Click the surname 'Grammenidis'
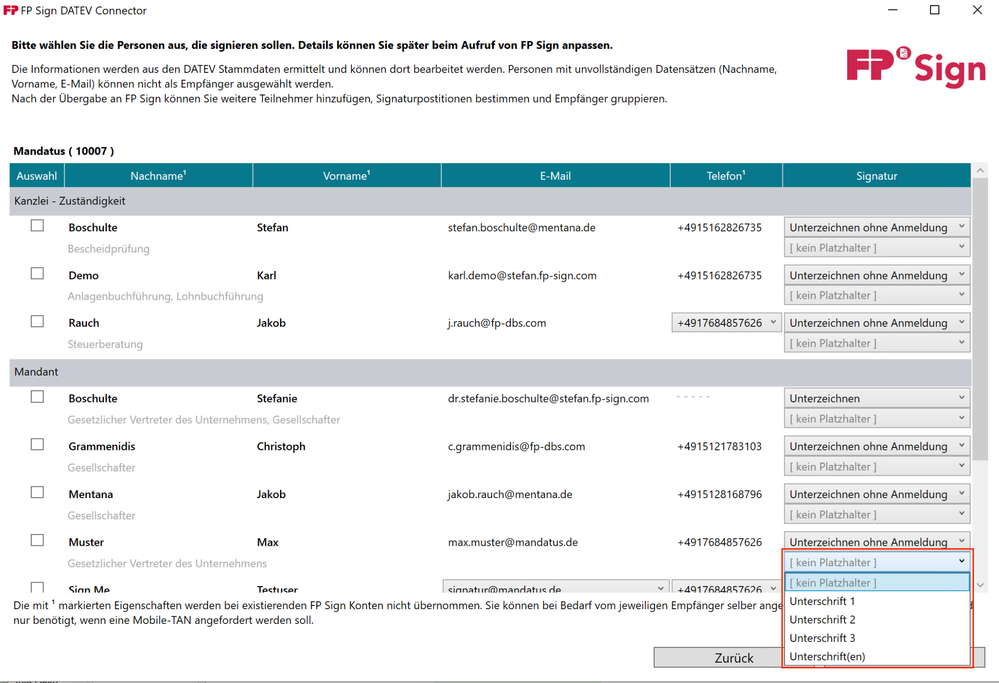Image resolution: width=999 pixels, height=683 pixels. click(x=102, y=446)
